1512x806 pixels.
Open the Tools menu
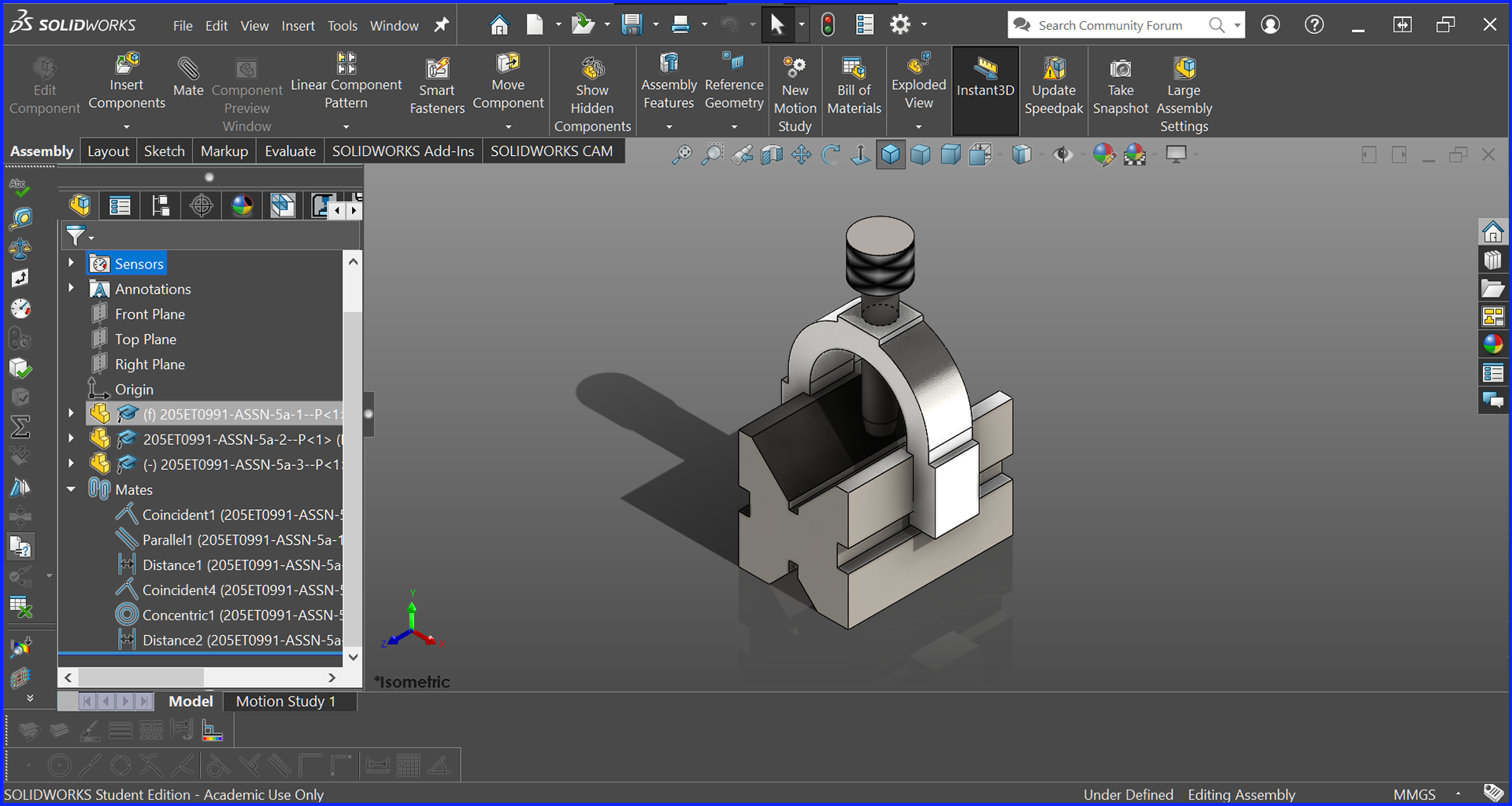pyautogui.click(x=343, y=25)
